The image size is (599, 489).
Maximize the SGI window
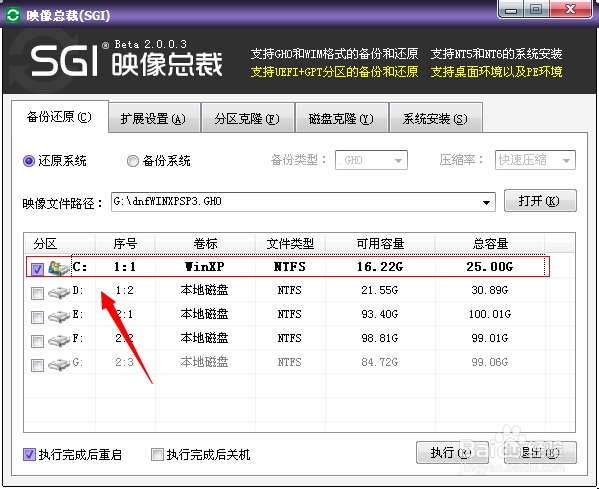tap(536, 9)
